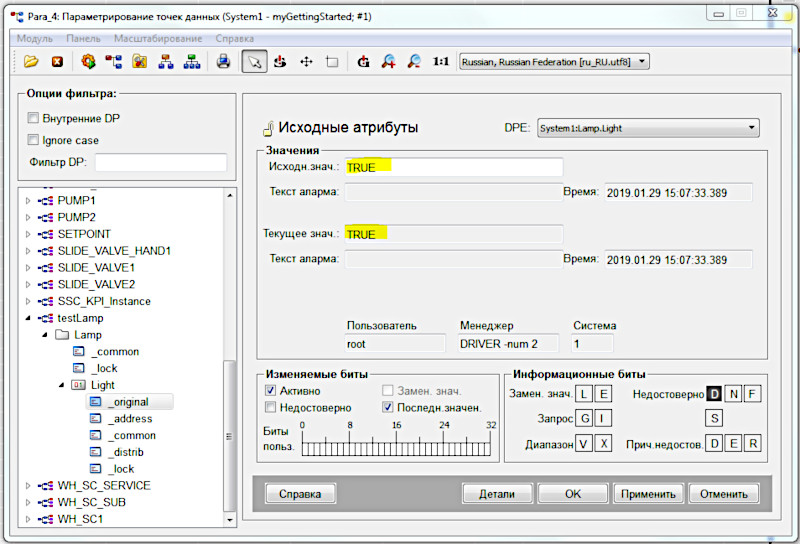The width and height of the screenshot is (800, 544).
Task: Open the Справка menu in menu bar
Action: click(x=235, y=38)
